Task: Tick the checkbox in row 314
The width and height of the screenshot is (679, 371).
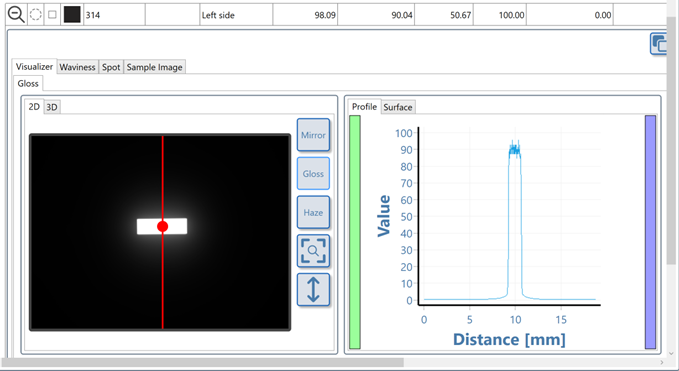Action: pos(52,15)
